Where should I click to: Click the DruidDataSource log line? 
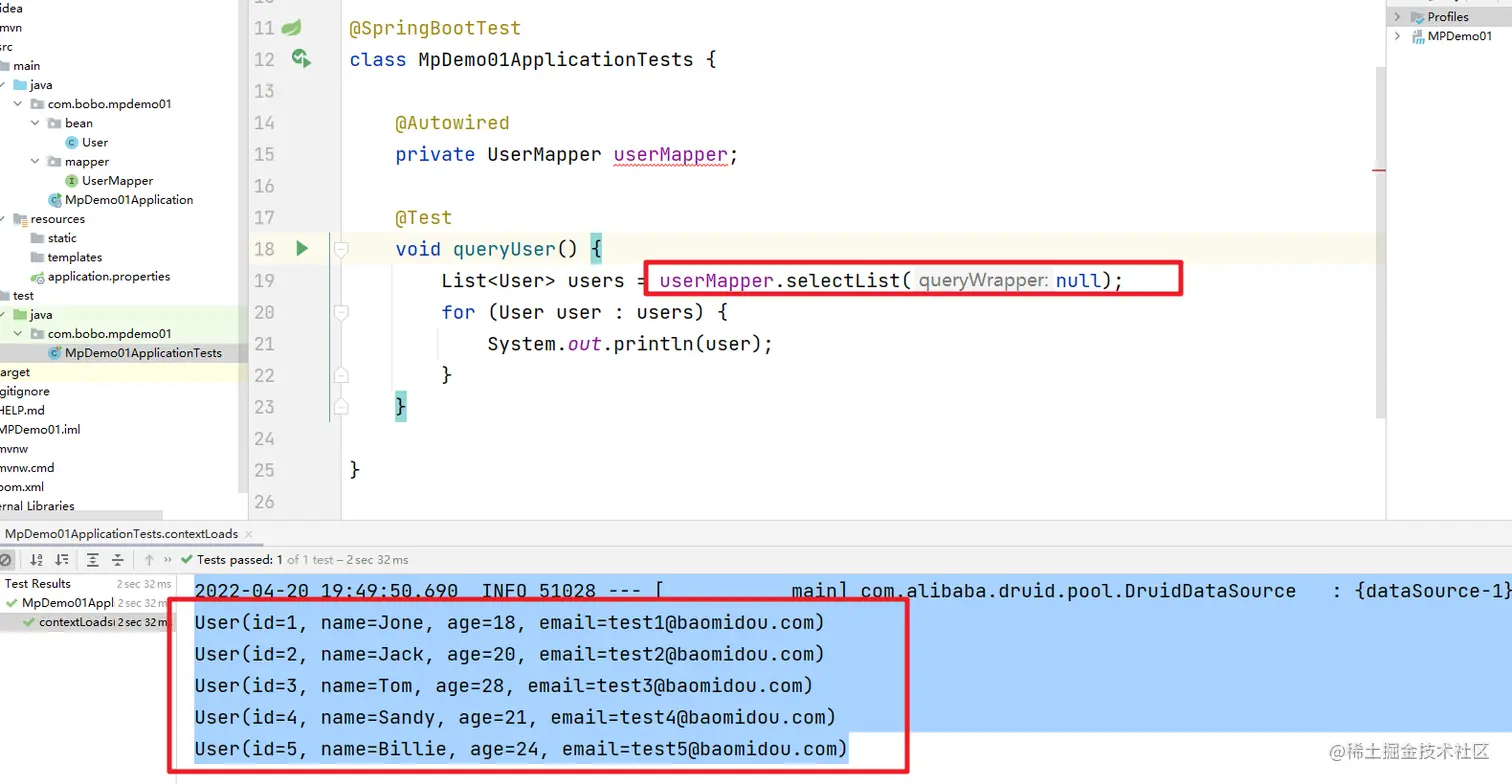[x=852, y=591]
